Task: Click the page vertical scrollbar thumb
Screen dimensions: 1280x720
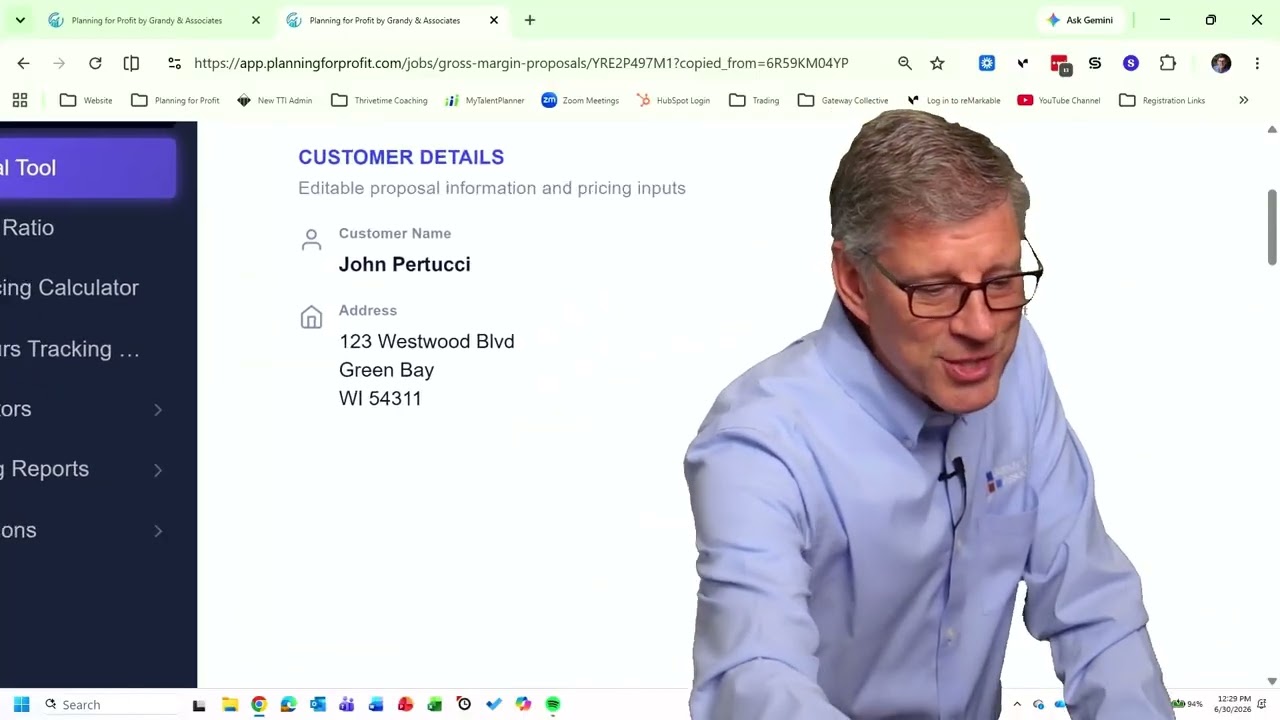Action: (x=1272, y=227)
